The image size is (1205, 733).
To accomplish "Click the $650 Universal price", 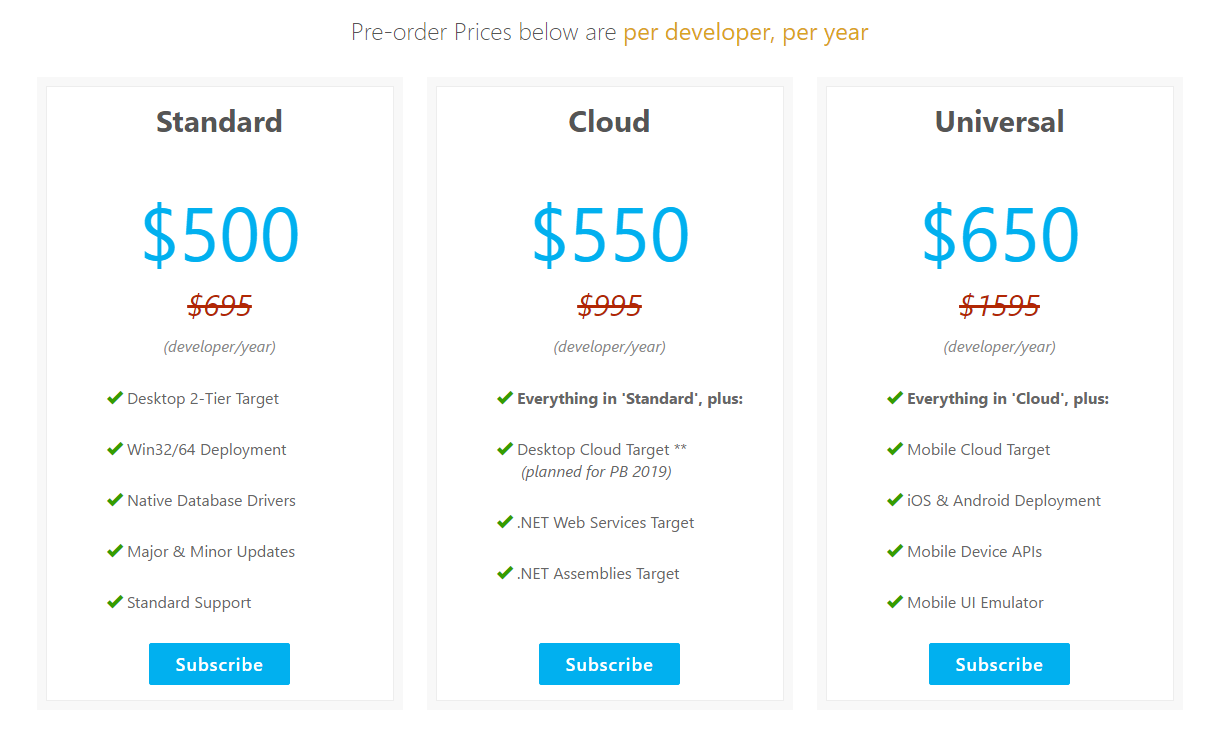I will click(x=1000, y=236).
